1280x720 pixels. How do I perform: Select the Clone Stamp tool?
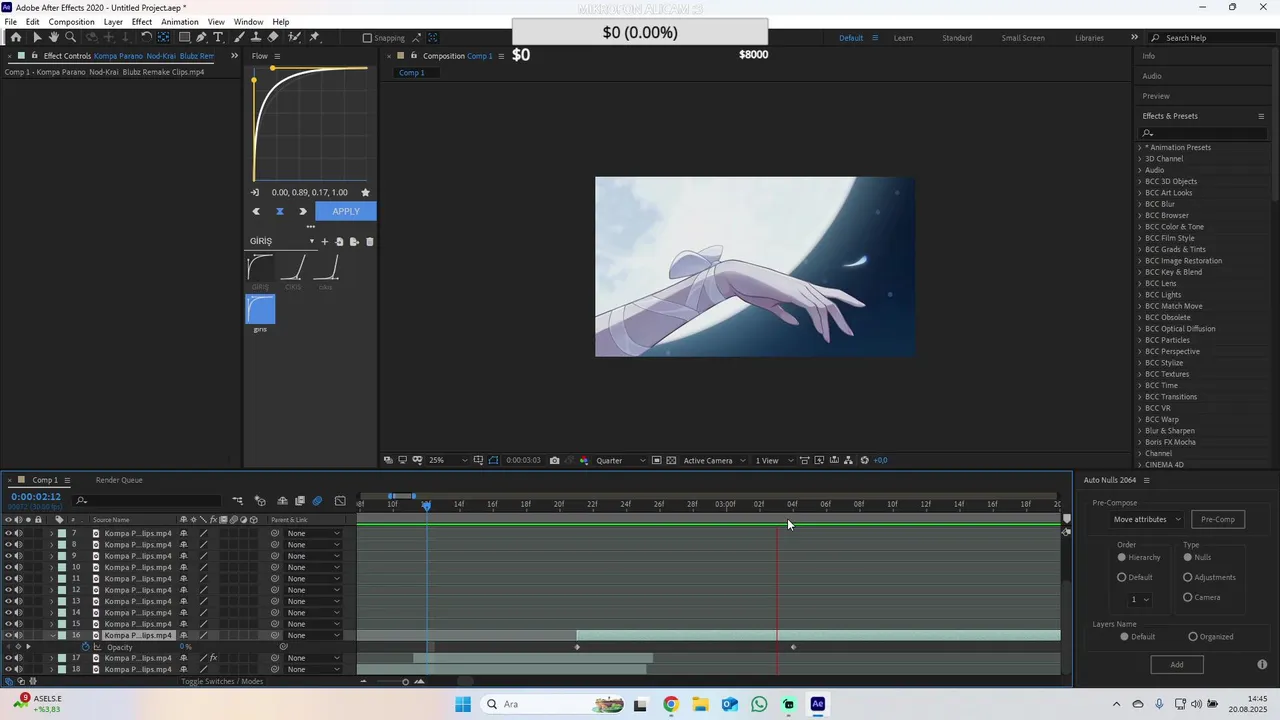258,37
